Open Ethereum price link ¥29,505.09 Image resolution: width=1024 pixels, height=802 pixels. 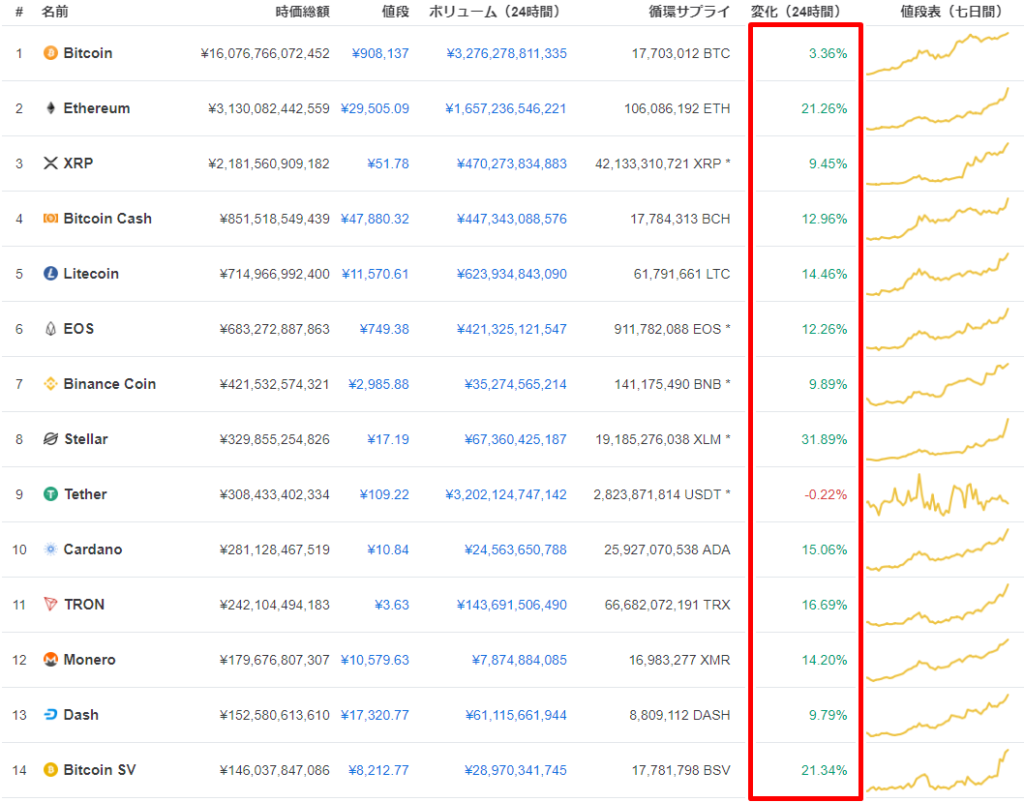point(375,108)
